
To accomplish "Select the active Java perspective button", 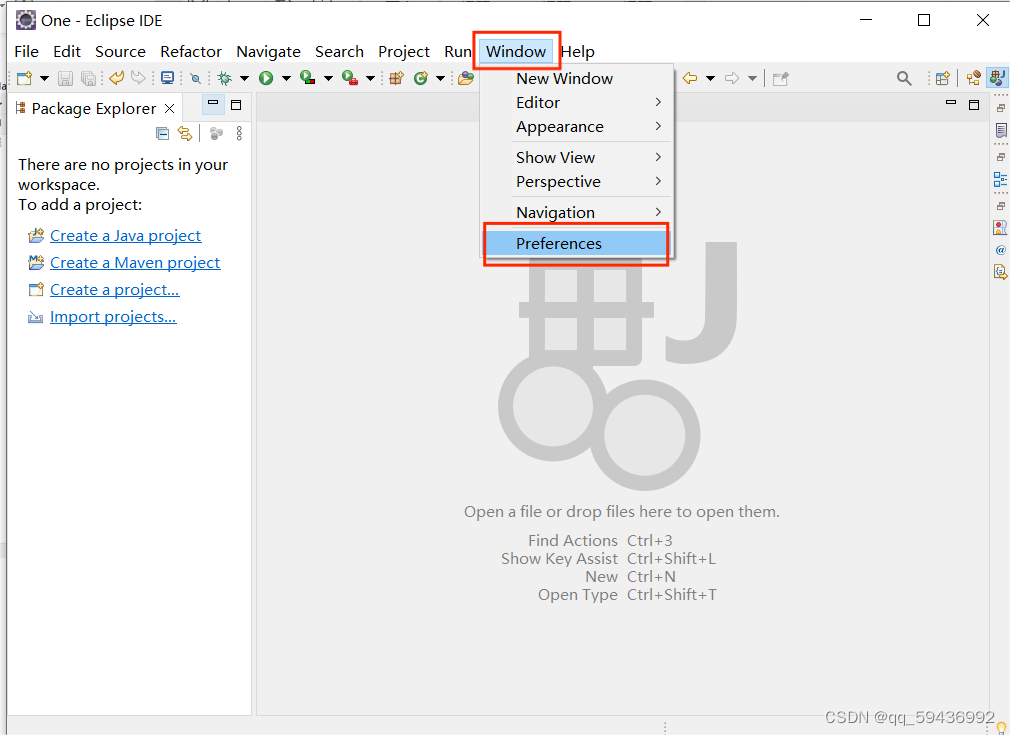I will pos(997,79).
